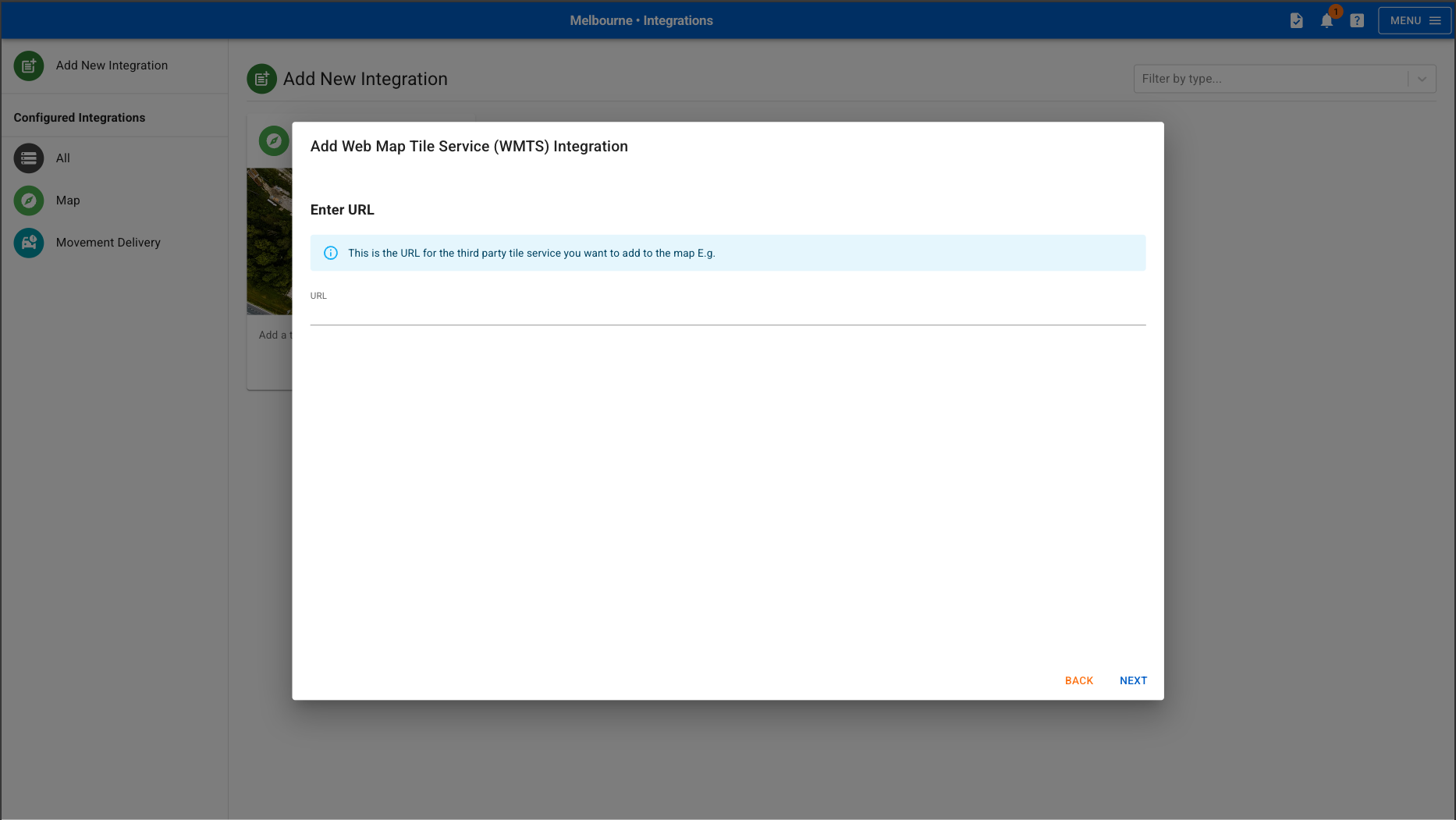The width and height of the screenshot is (1456, 820).
Task: Open the MENU button
Action: pyautogui.click(x=1415, y=20)
